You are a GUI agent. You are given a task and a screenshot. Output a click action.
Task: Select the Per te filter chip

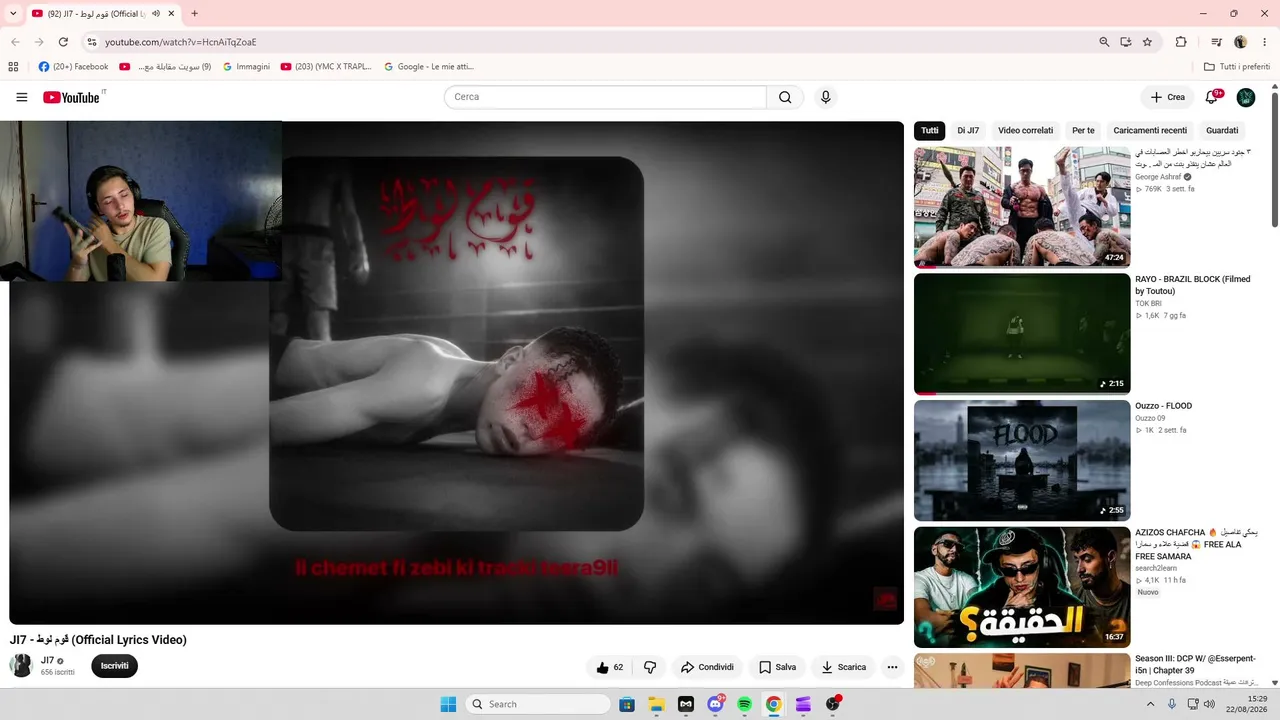point(1083,131)
